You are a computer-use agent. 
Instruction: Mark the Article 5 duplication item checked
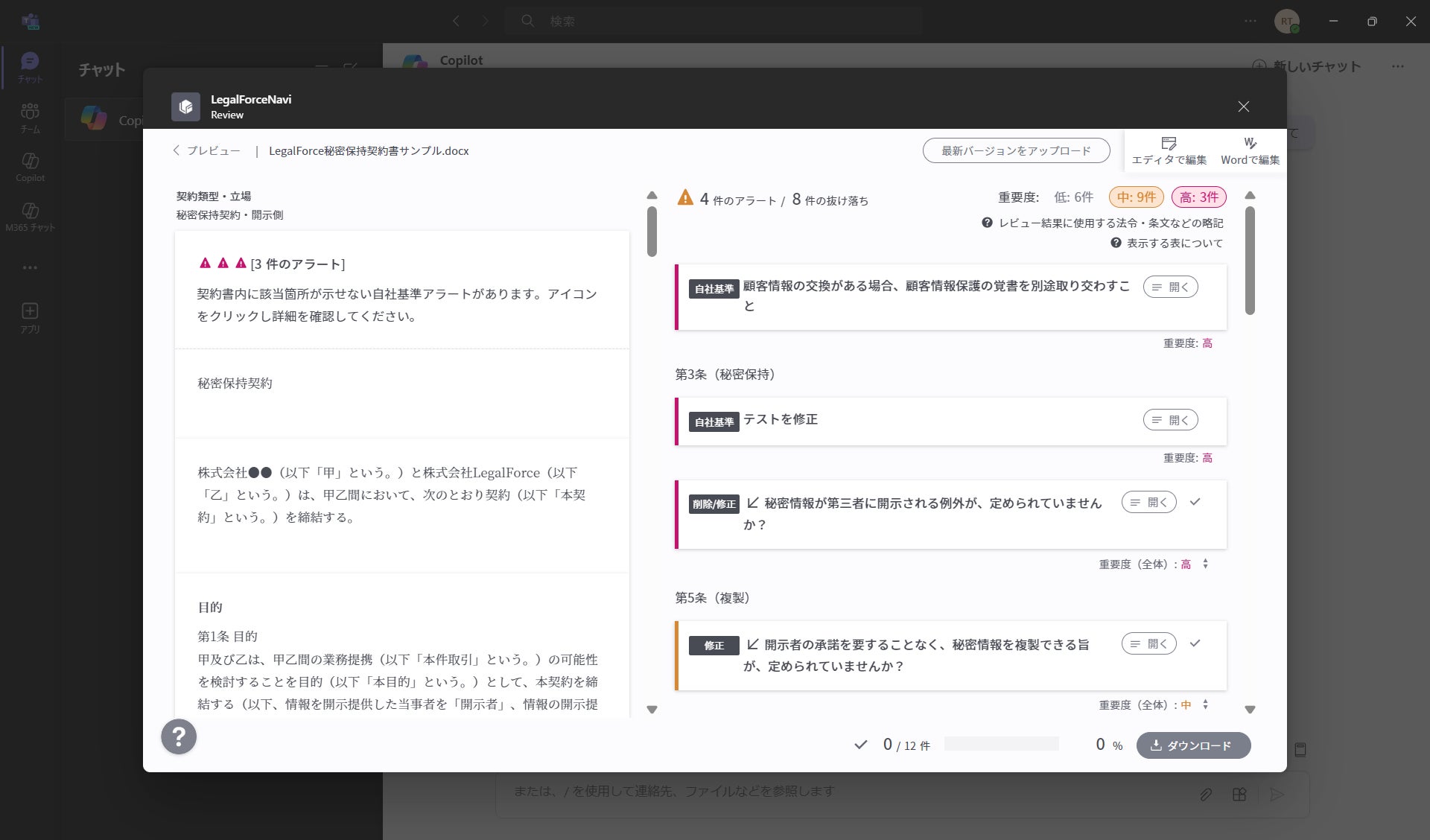point(1195,643)
